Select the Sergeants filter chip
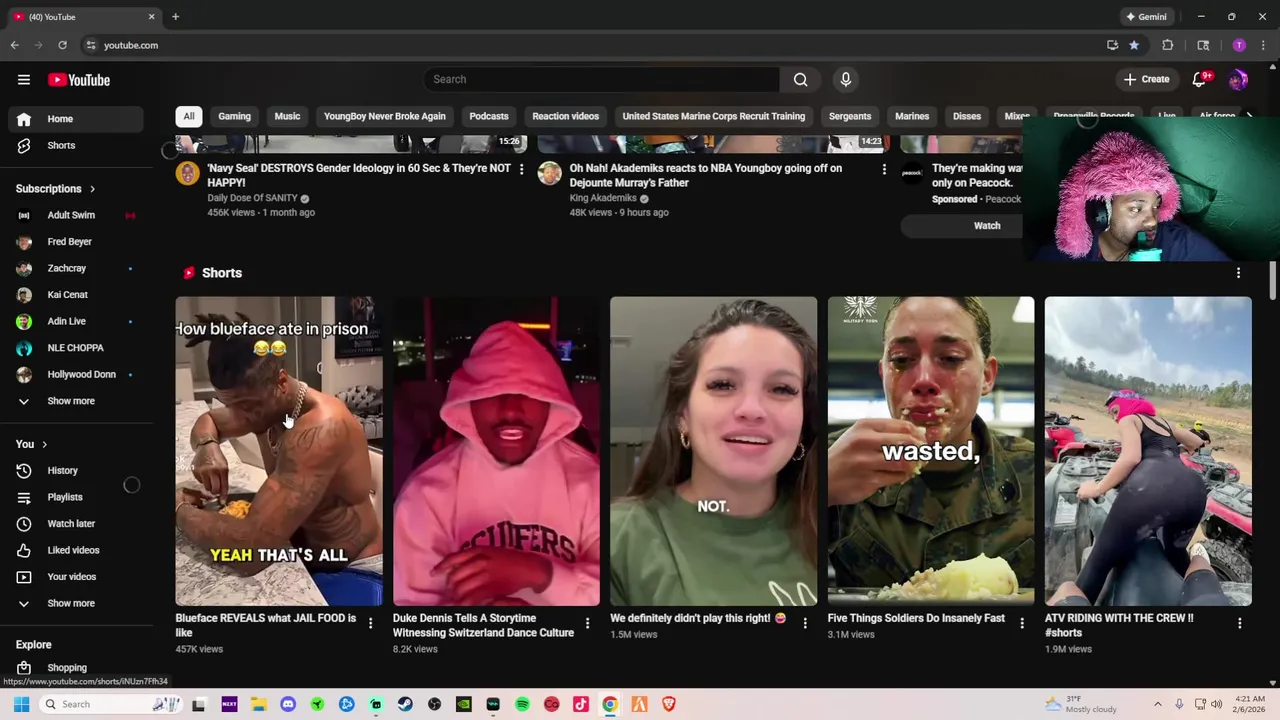 click(x=850, y=116)
